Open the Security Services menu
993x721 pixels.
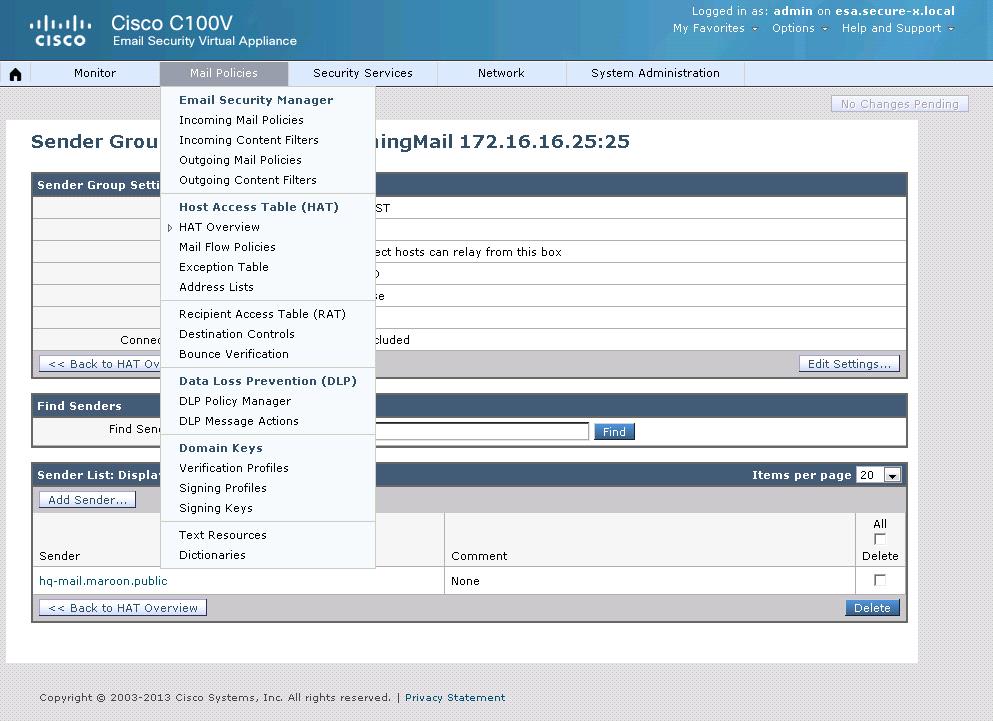(x=362, y=73)
